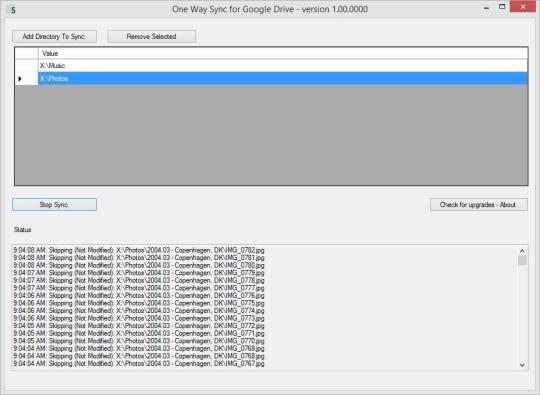540x395 pixels.
Task: Close the One Way Sync window
Action: pos(523,7)
